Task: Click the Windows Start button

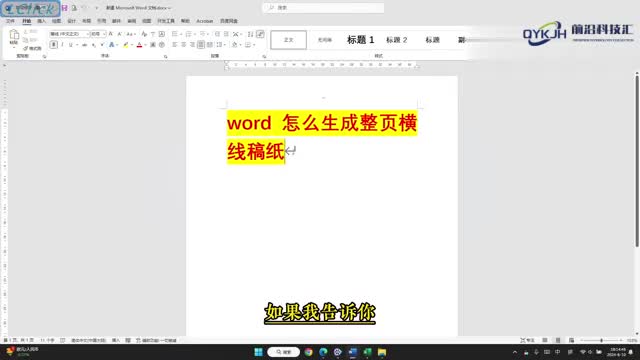Action: tap(258, 352)
